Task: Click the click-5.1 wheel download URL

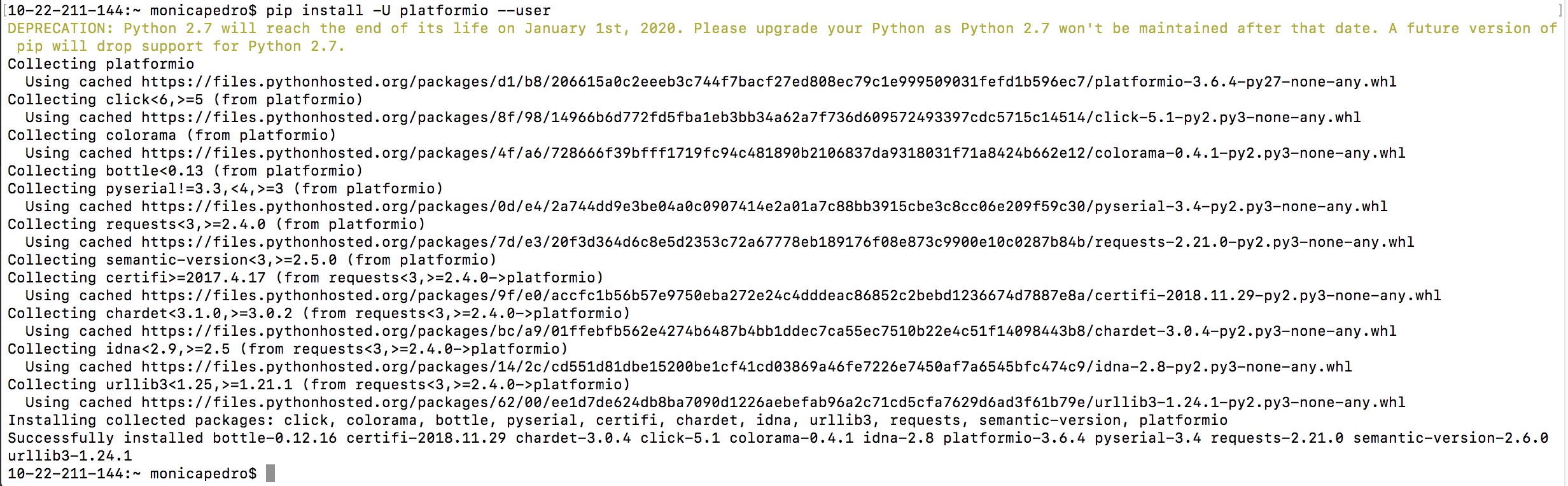Action: click(751, 118)
